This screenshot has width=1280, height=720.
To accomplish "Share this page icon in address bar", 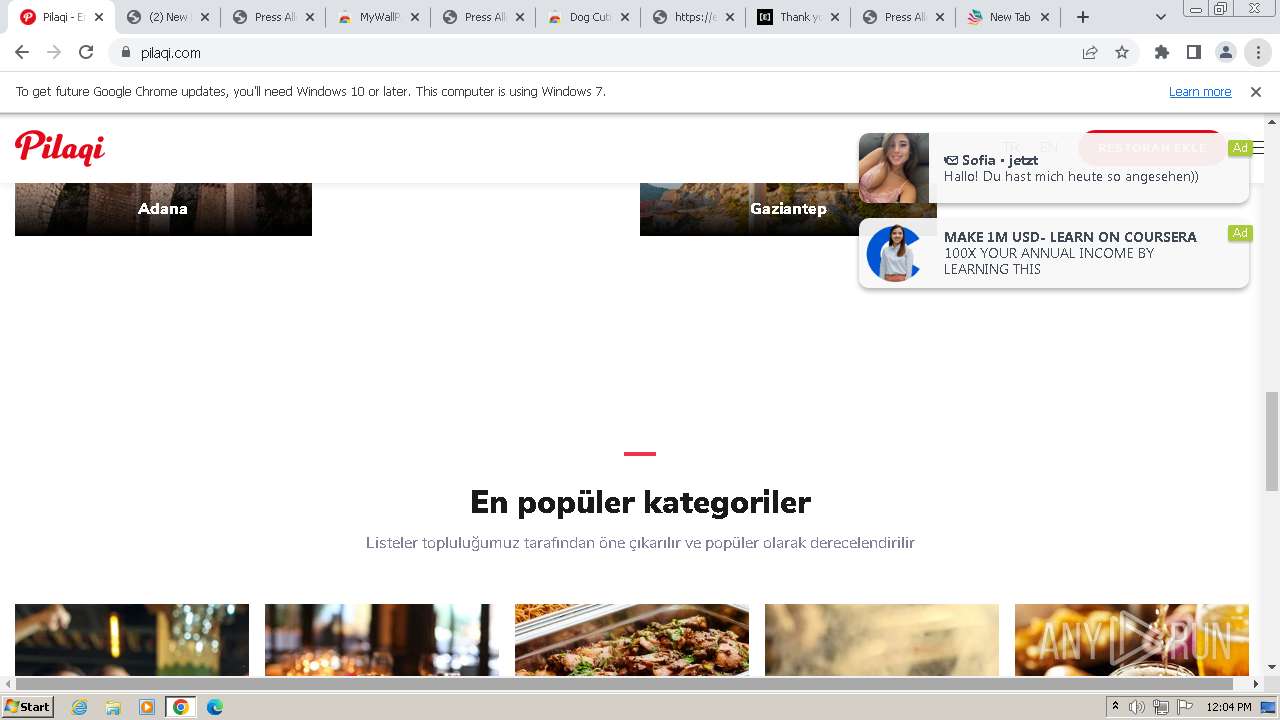I will point(1090,53).
